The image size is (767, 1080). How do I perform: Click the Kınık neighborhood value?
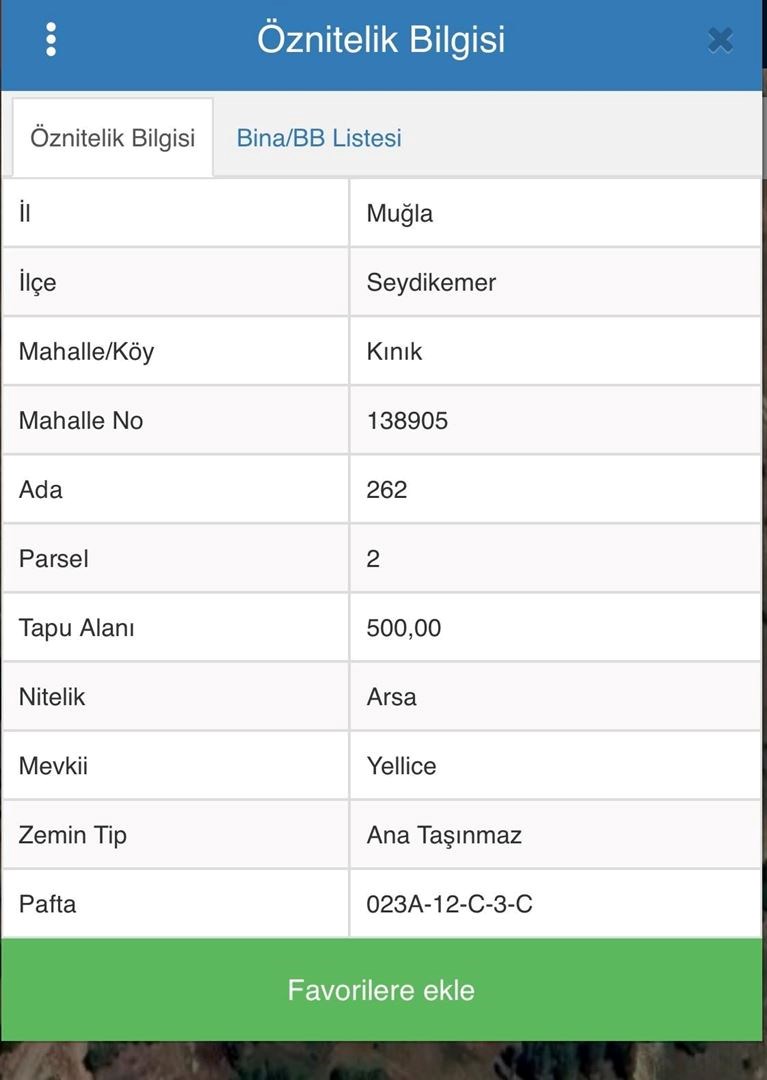[394, 351]
